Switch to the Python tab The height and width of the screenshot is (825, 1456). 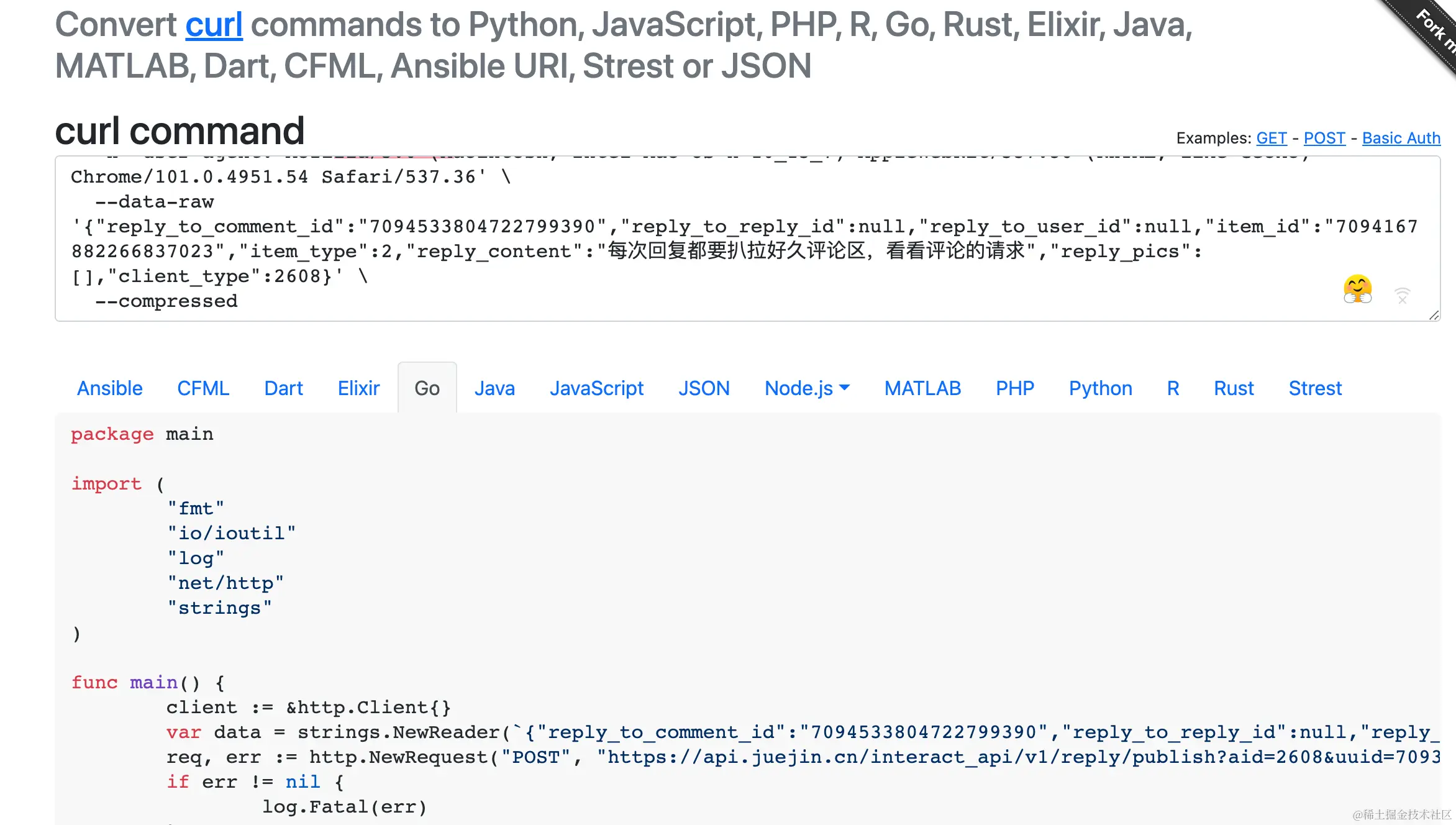pos(1100,388)
